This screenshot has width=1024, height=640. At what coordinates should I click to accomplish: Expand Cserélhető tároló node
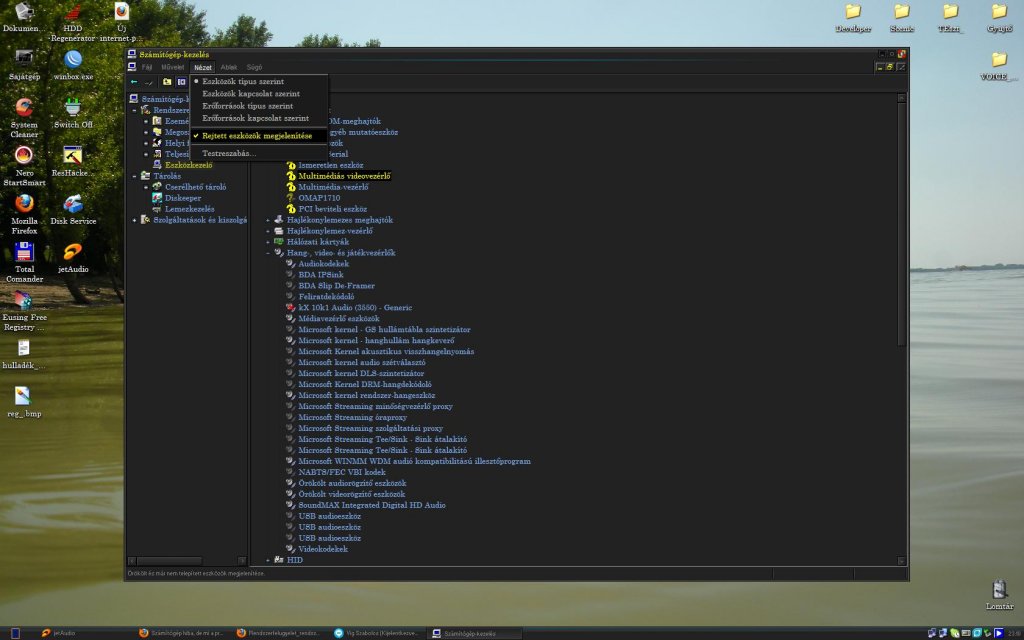146,187
